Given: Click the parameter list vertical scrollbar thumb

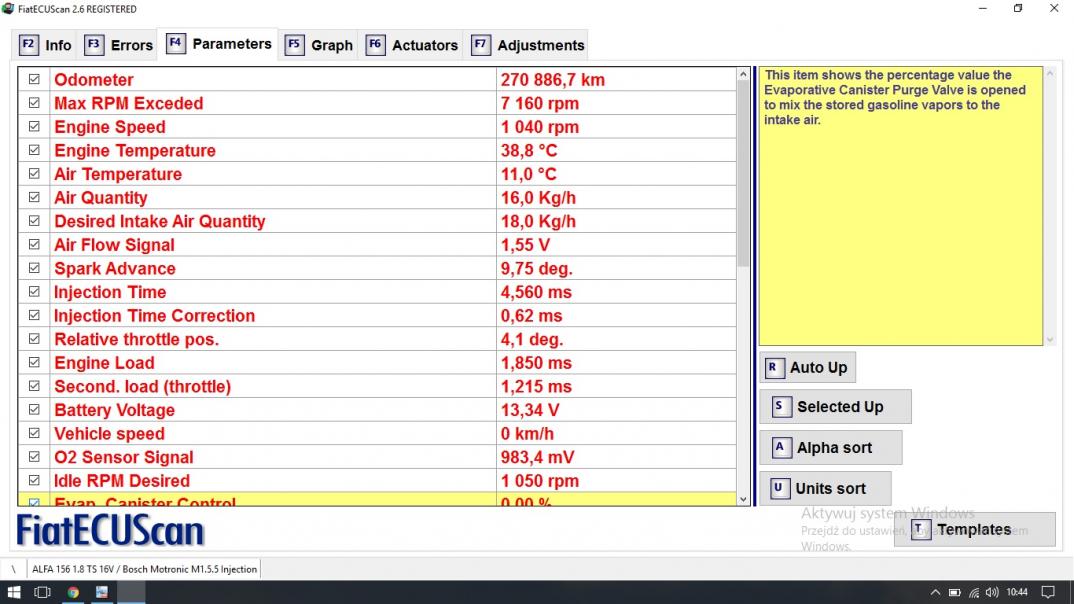Looking at the screenshot, I should (742, 170).
